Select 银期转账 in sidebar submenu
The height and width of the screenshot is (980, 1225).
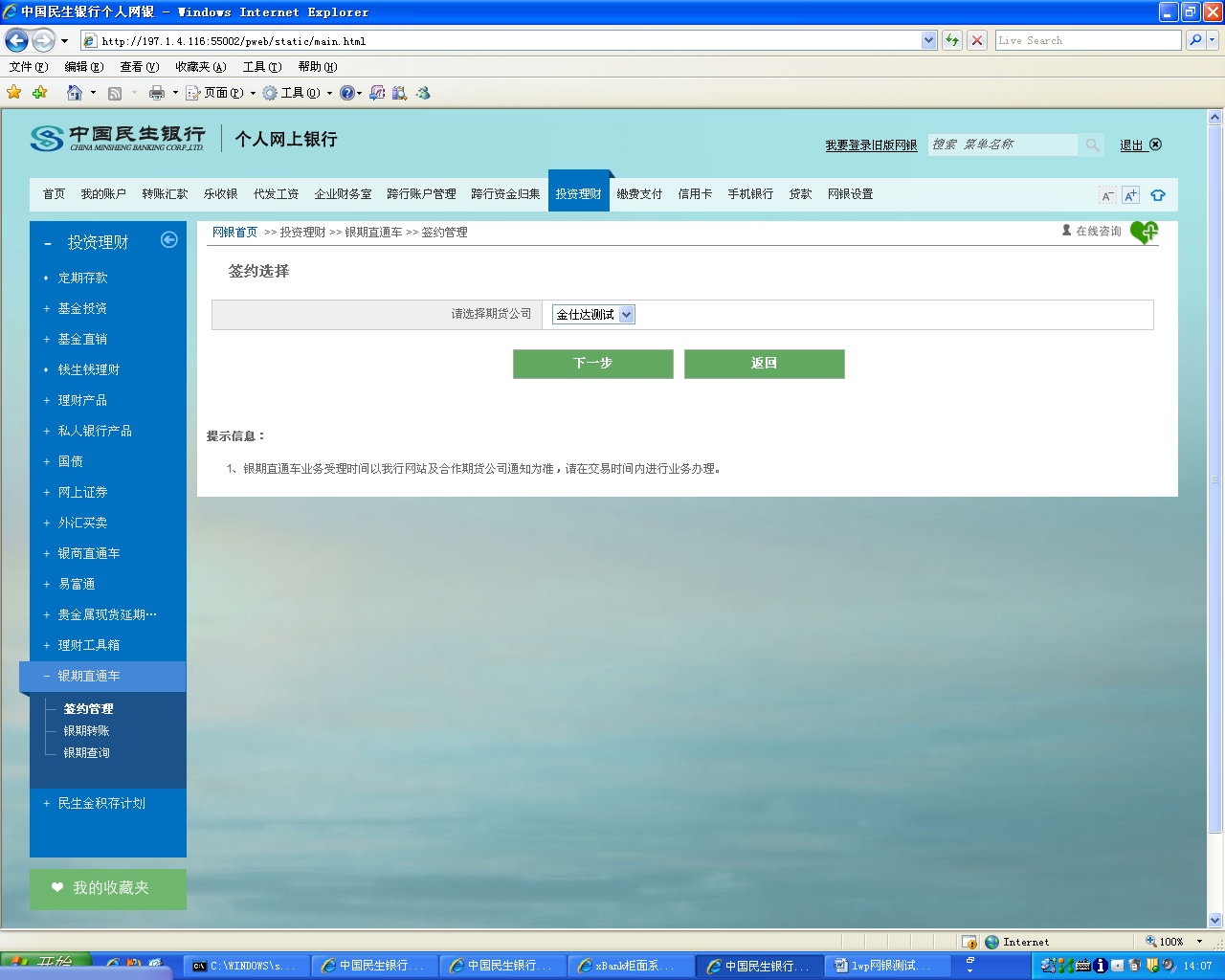pos(86,731)
